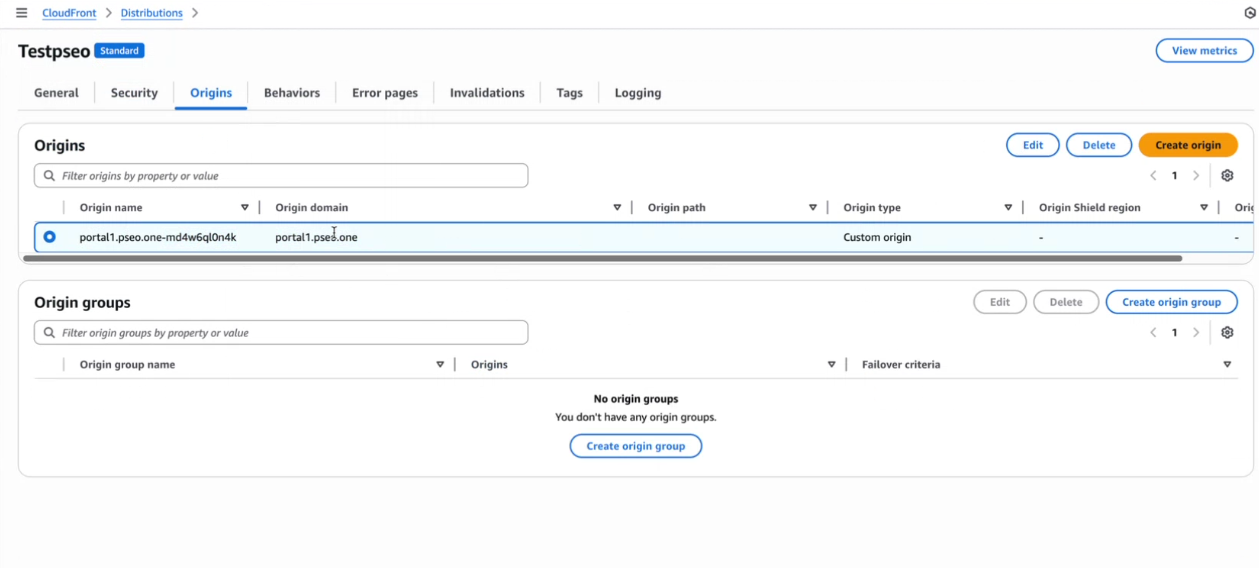Image resolution: width=1259 pixels, height=568 pixels.
Task: Click the Origin domain column header
Action: click(x=312, y=208)
